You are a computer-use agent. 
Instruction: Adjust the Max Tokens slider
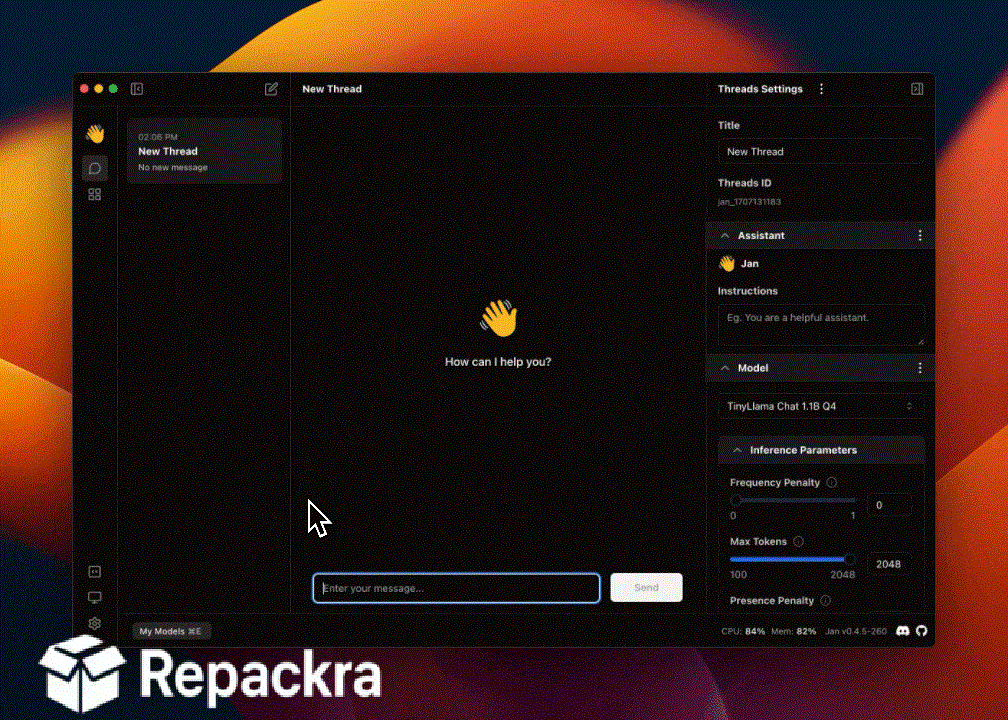point(793,559)
